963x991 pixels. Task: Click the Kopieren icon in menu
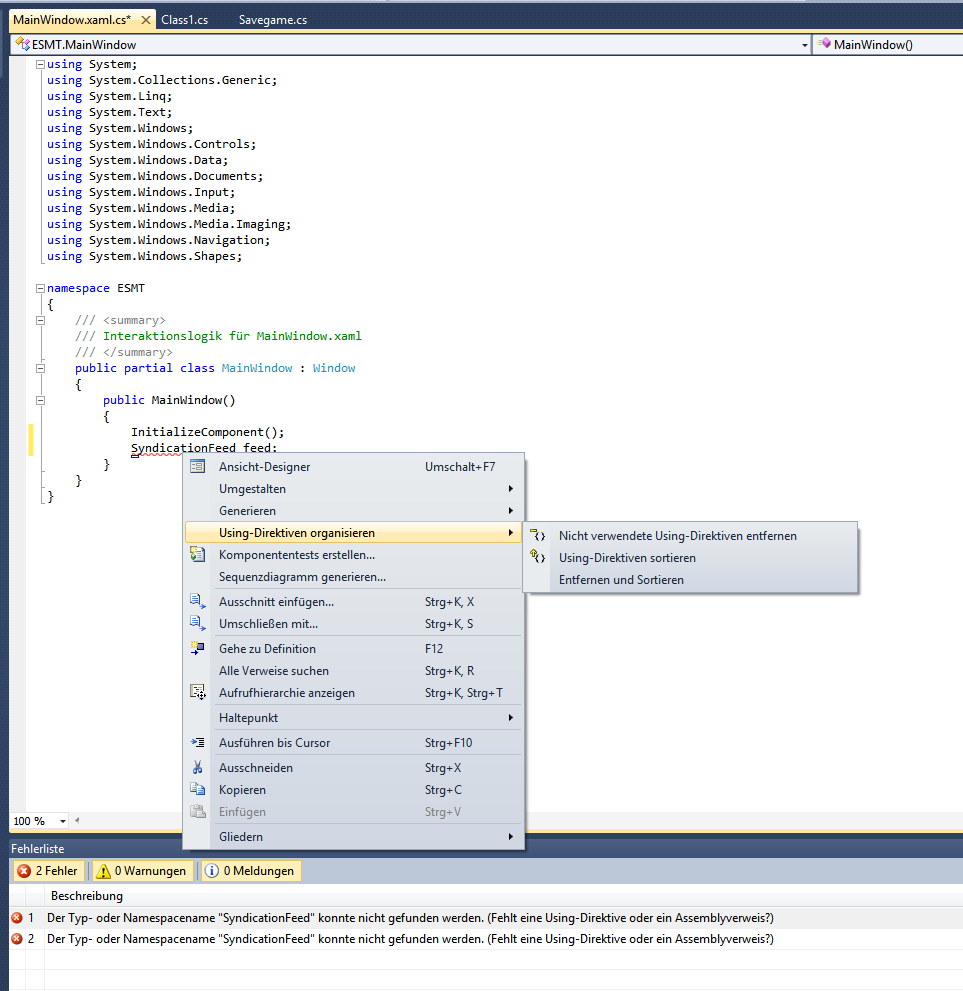[198, 789]
